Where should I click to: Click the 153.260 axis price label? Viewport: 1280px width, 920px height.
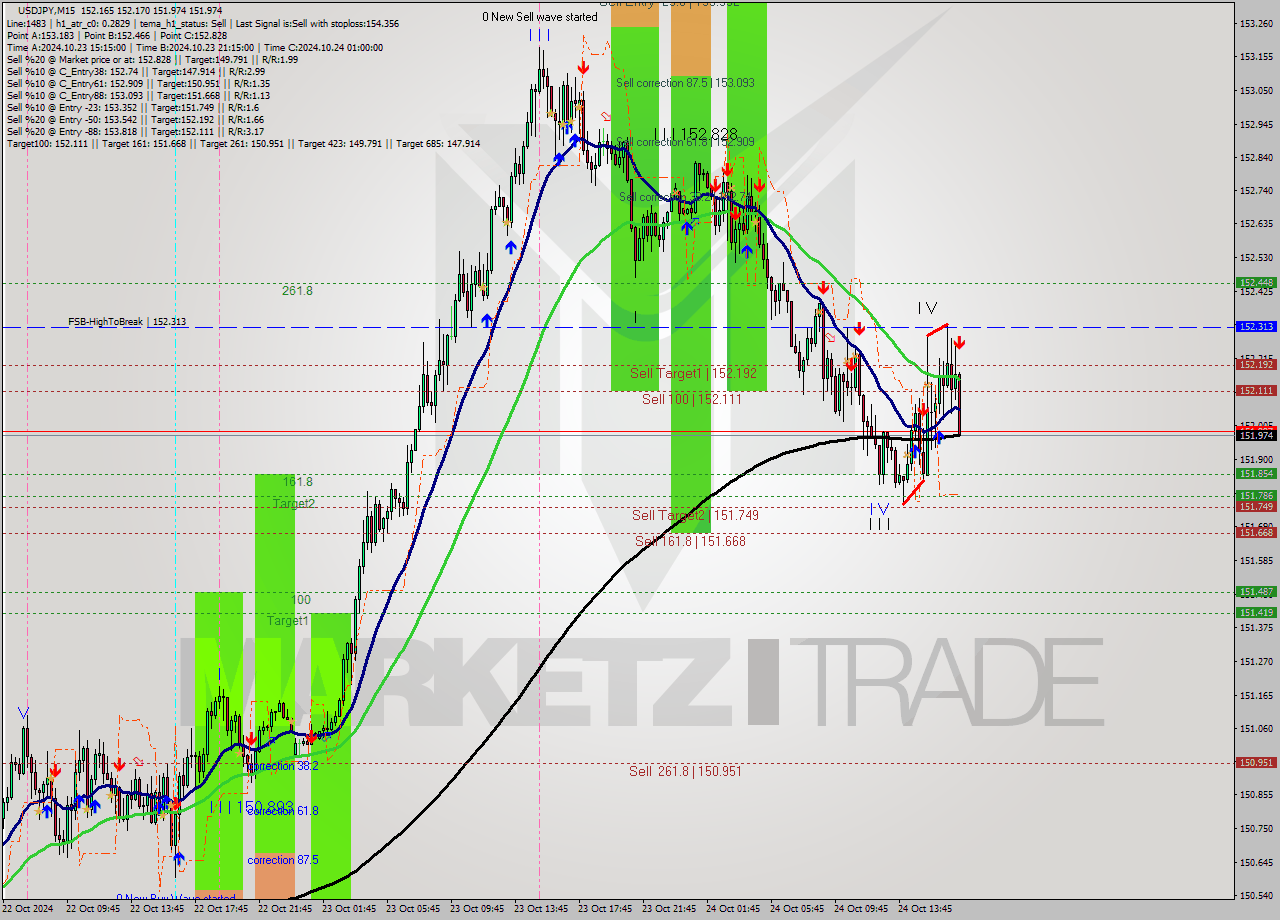pyautogui.click(x=1256, y=23)
